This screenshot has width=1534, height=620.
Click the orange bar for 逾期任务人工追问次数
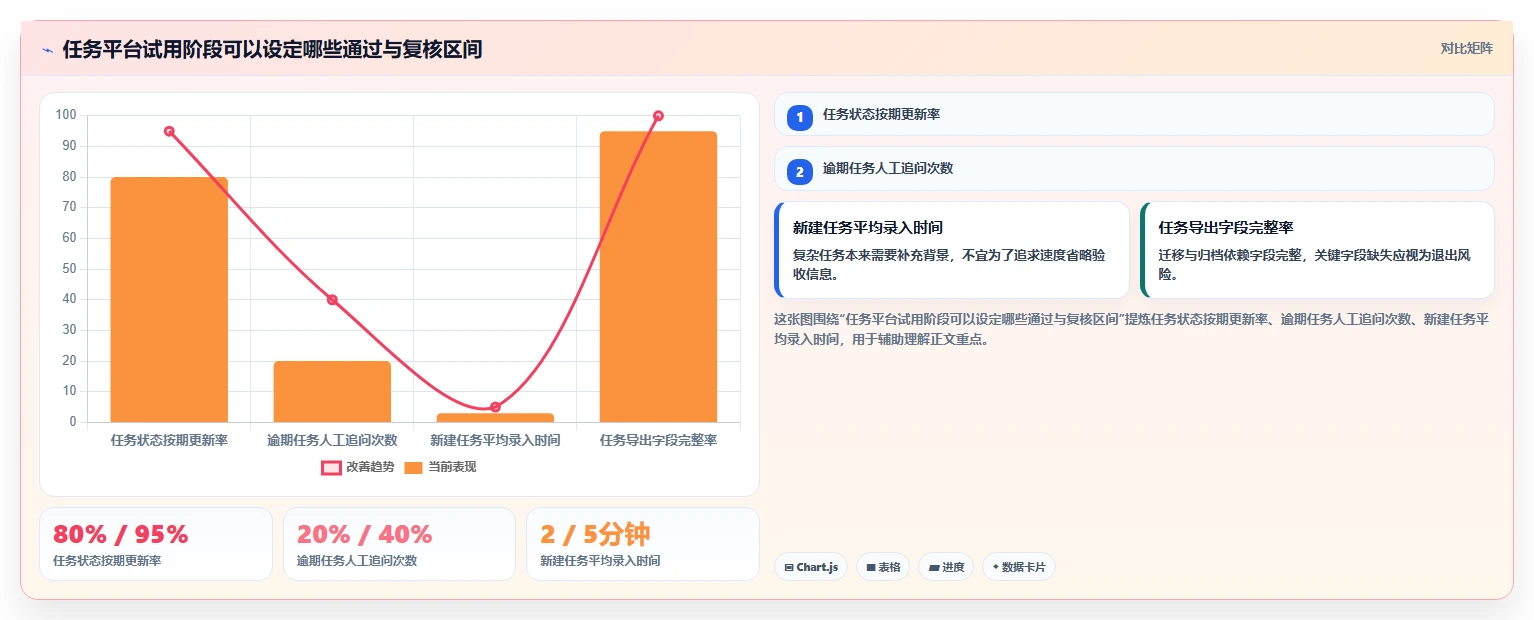coord(332,392)
